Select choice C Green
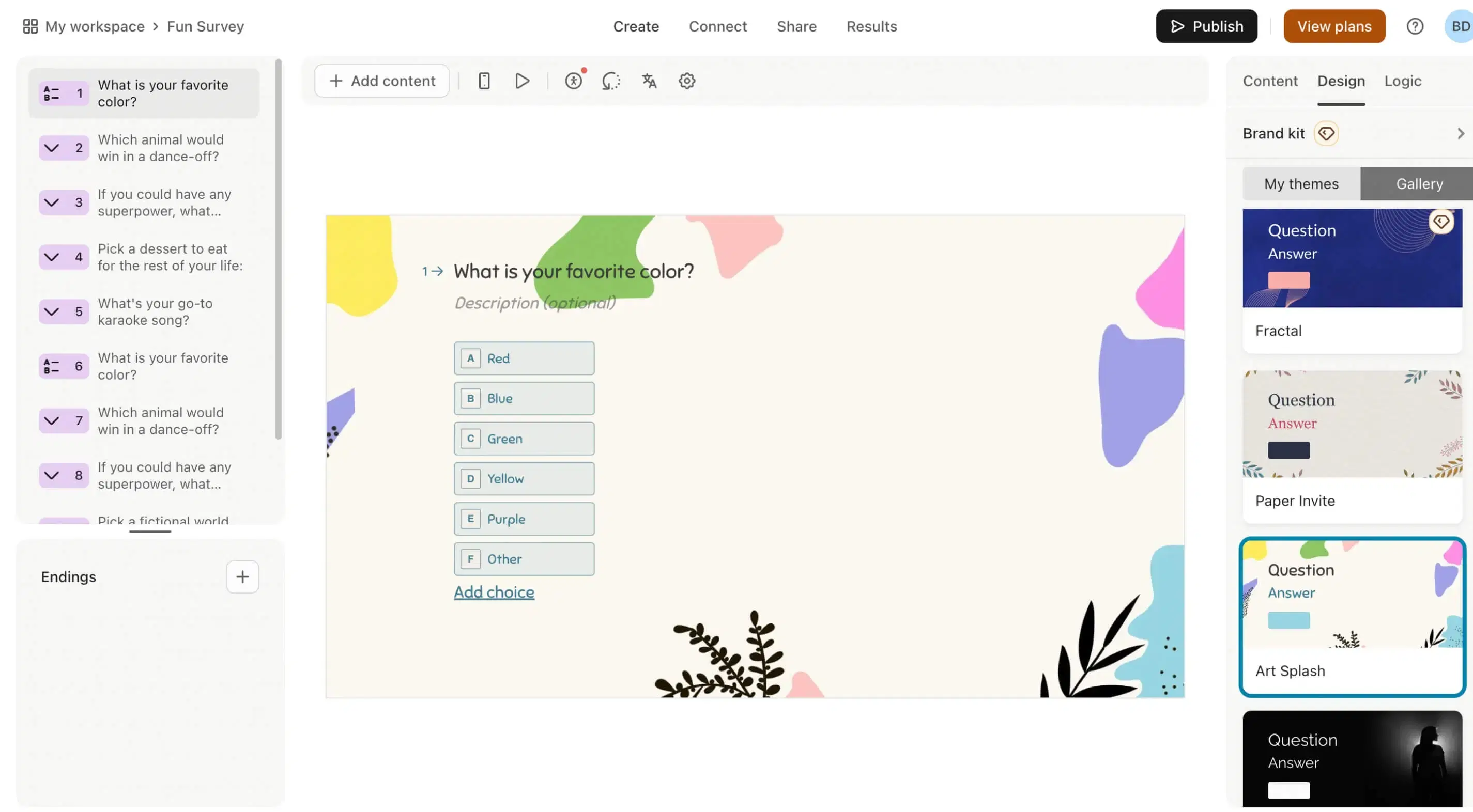Image resolution: width=1473 pixels, height=812 pixels. (x=524, y=439)
